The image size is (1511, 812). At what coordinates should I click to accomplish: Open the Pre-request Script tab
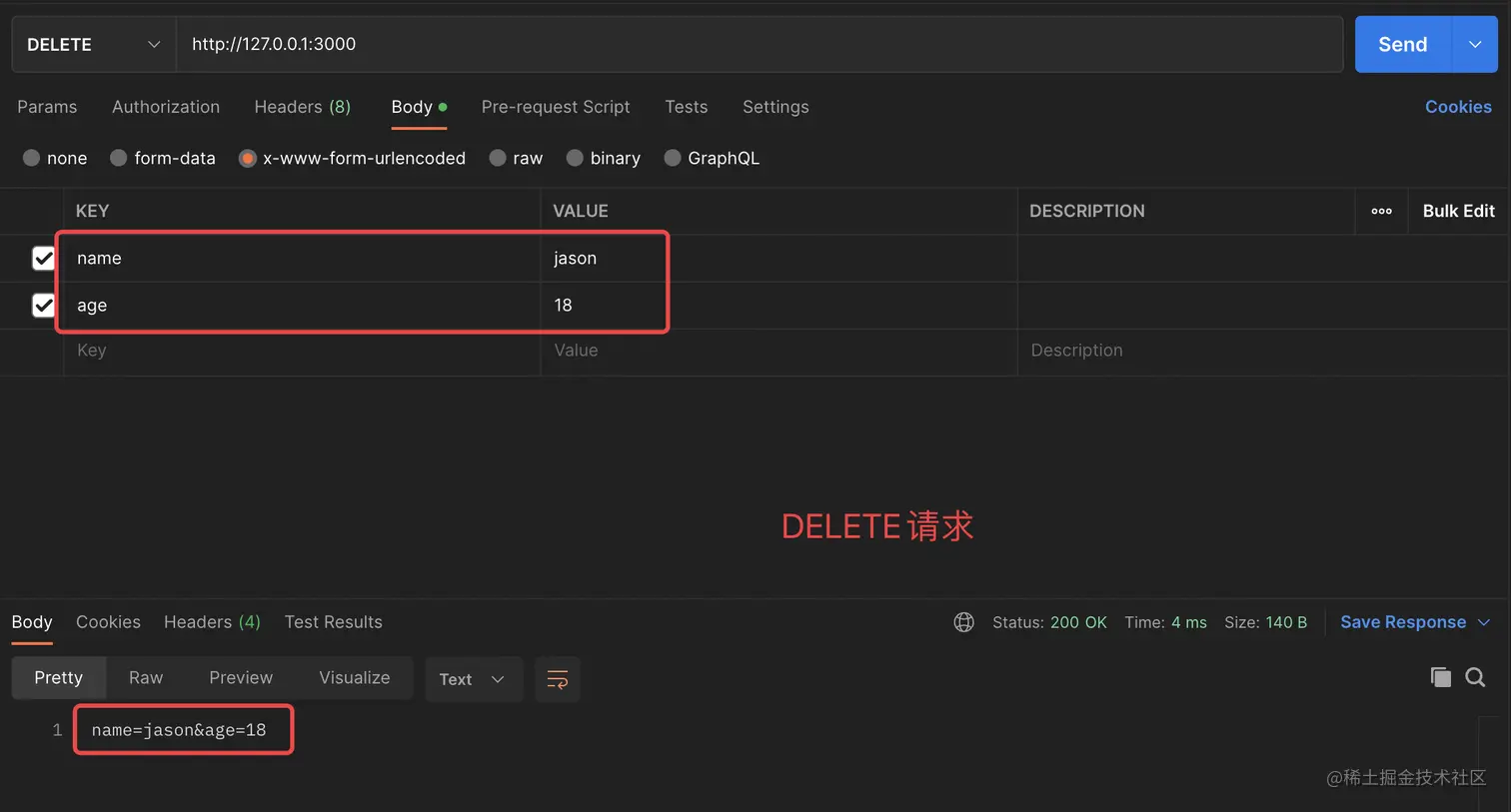pyautogui.click(x=556, y=107)
